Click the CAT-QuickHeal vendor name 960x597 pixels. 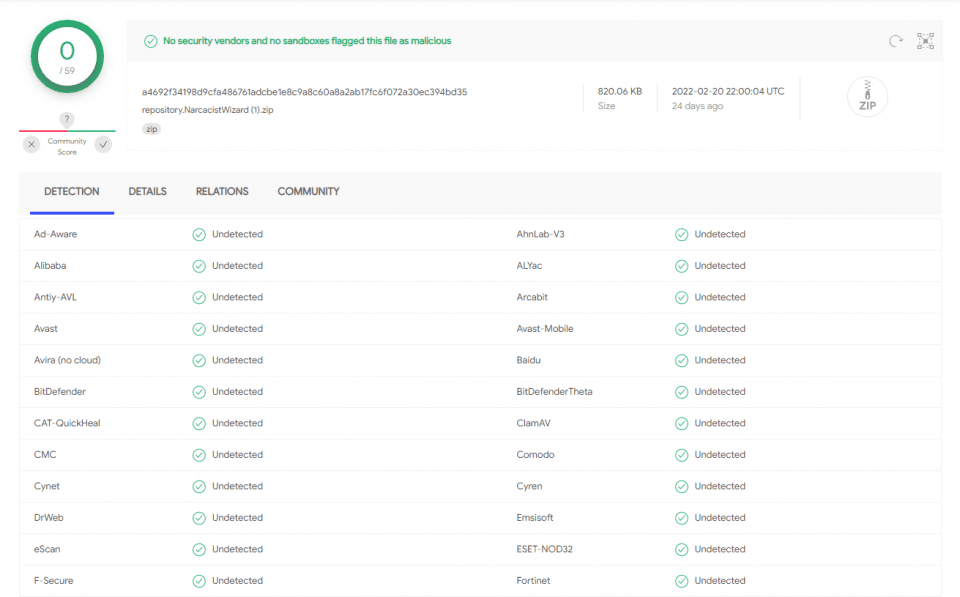click(67, 423)
